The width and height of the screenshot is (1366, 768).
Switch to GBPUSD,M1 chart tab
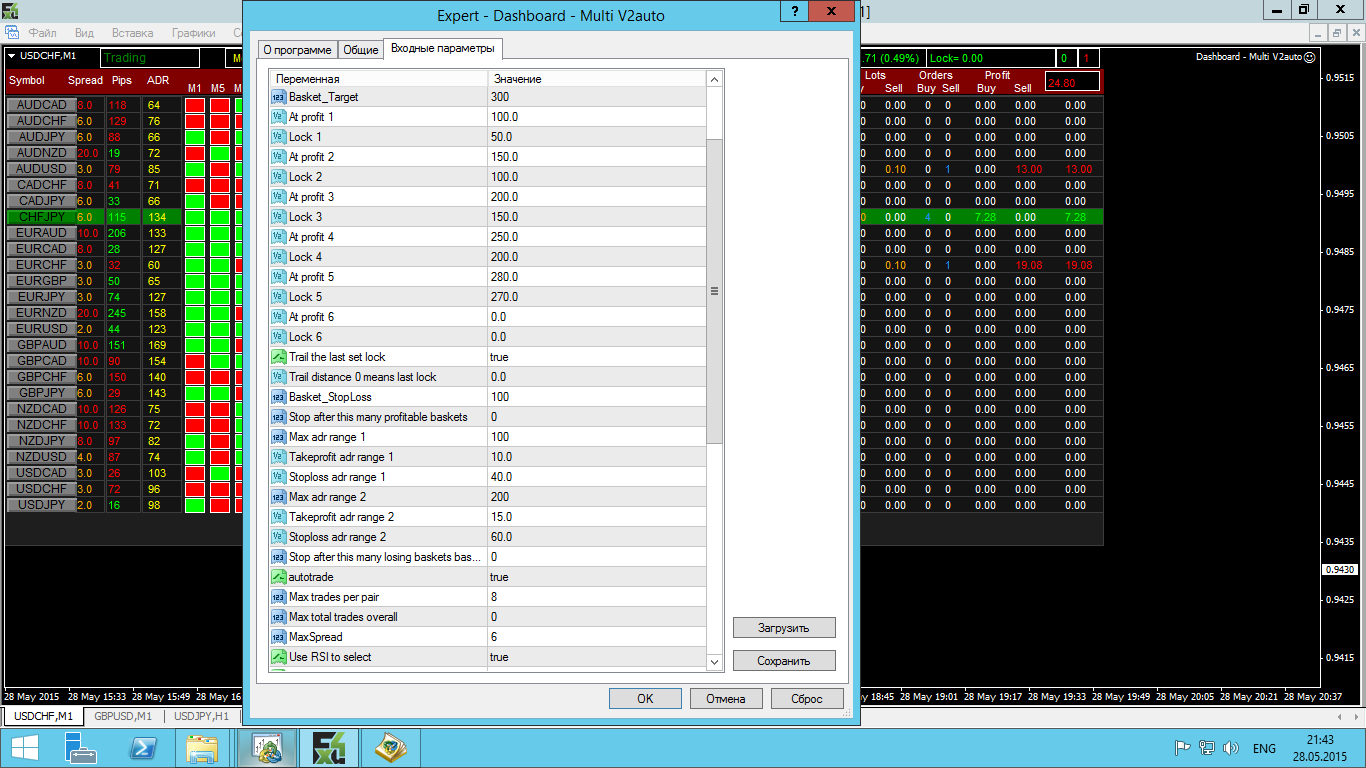(x=123, y=716)
